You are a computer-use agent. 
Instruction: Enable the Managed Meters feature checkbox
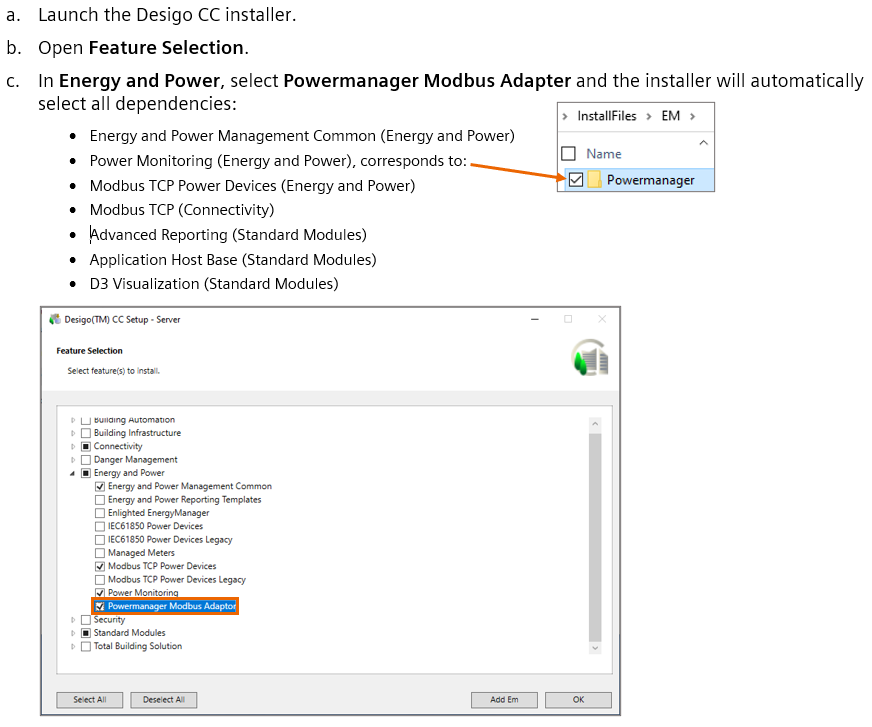[100, 553]
